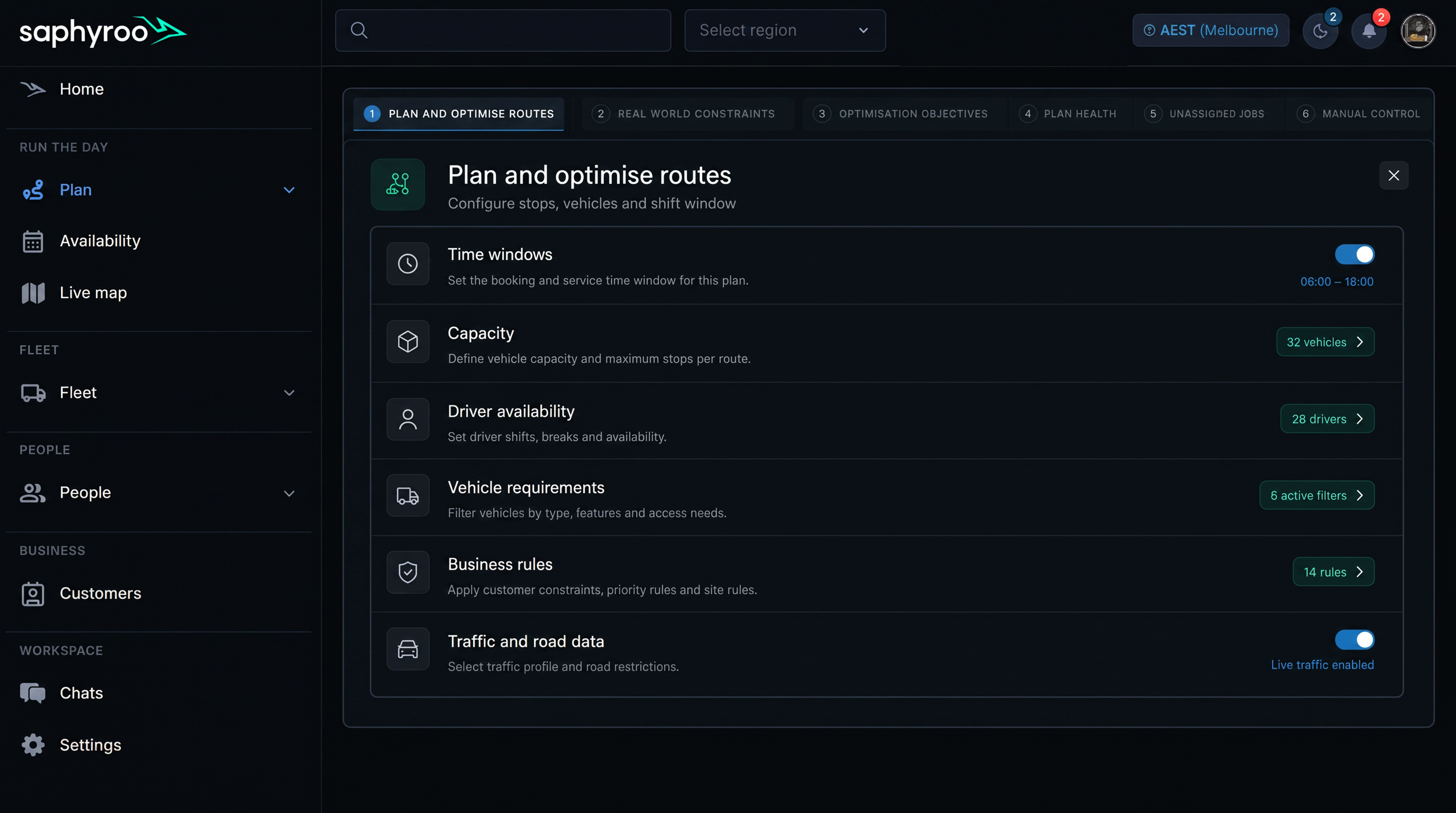Click the Customers contact icon
The width and height of the screenshot is (1456, 813).
33,594
